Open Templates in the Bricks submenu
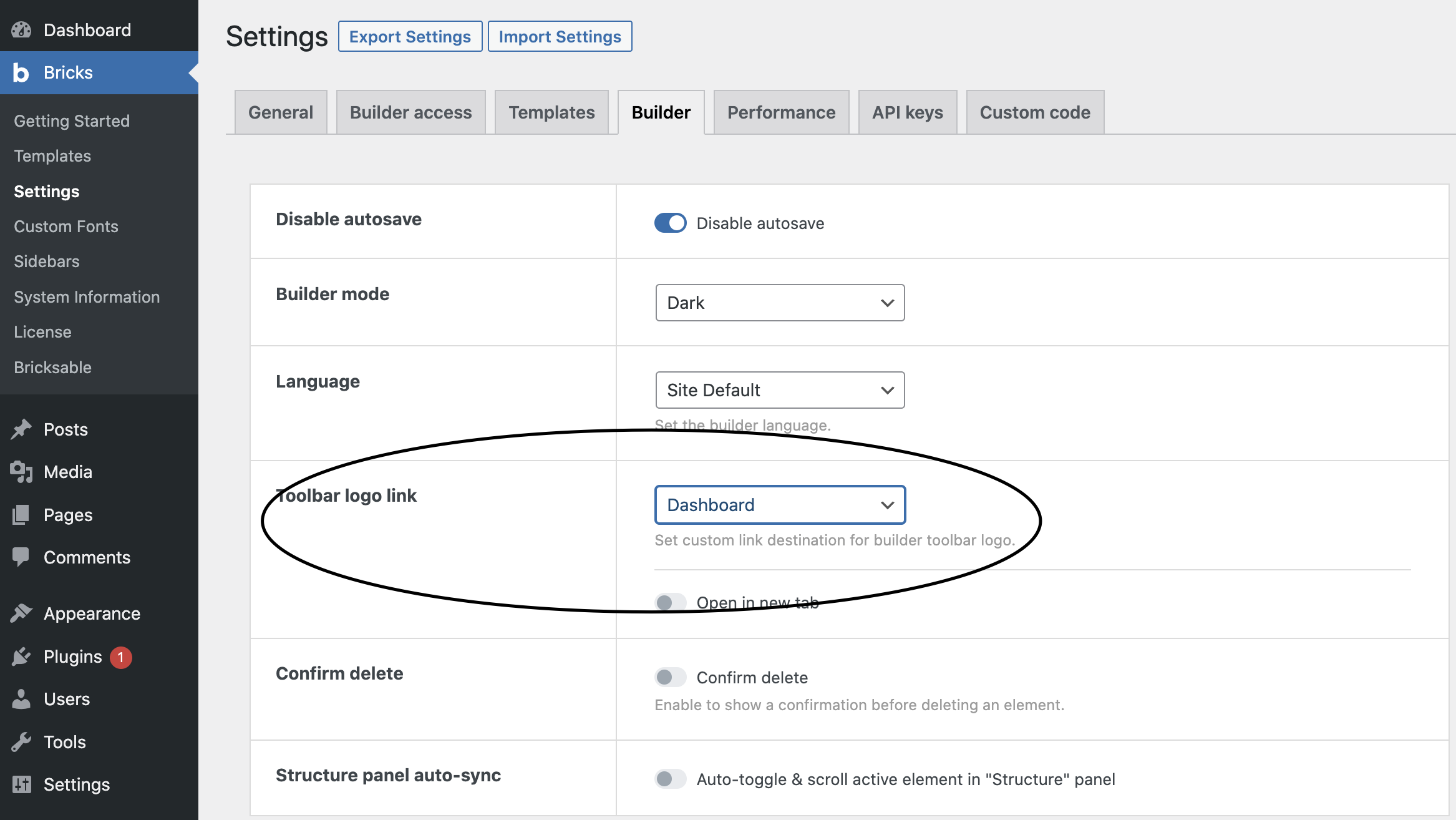Viewport: 1456px width, 820px height. click(x=52, y=156)
